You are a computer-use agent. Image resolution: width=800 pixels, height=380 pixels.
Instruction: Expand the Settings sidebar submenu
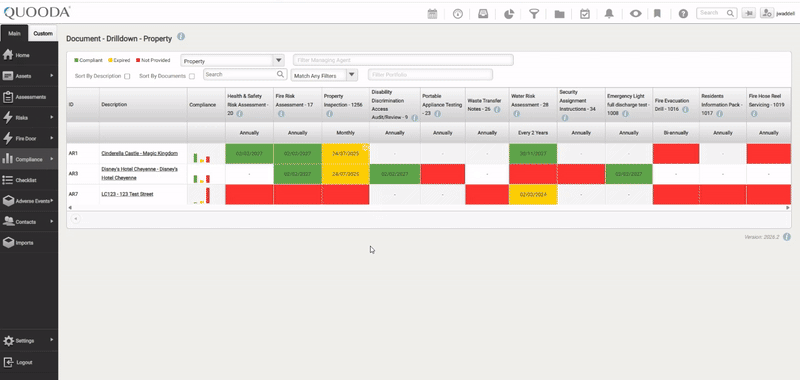point(52,340)
